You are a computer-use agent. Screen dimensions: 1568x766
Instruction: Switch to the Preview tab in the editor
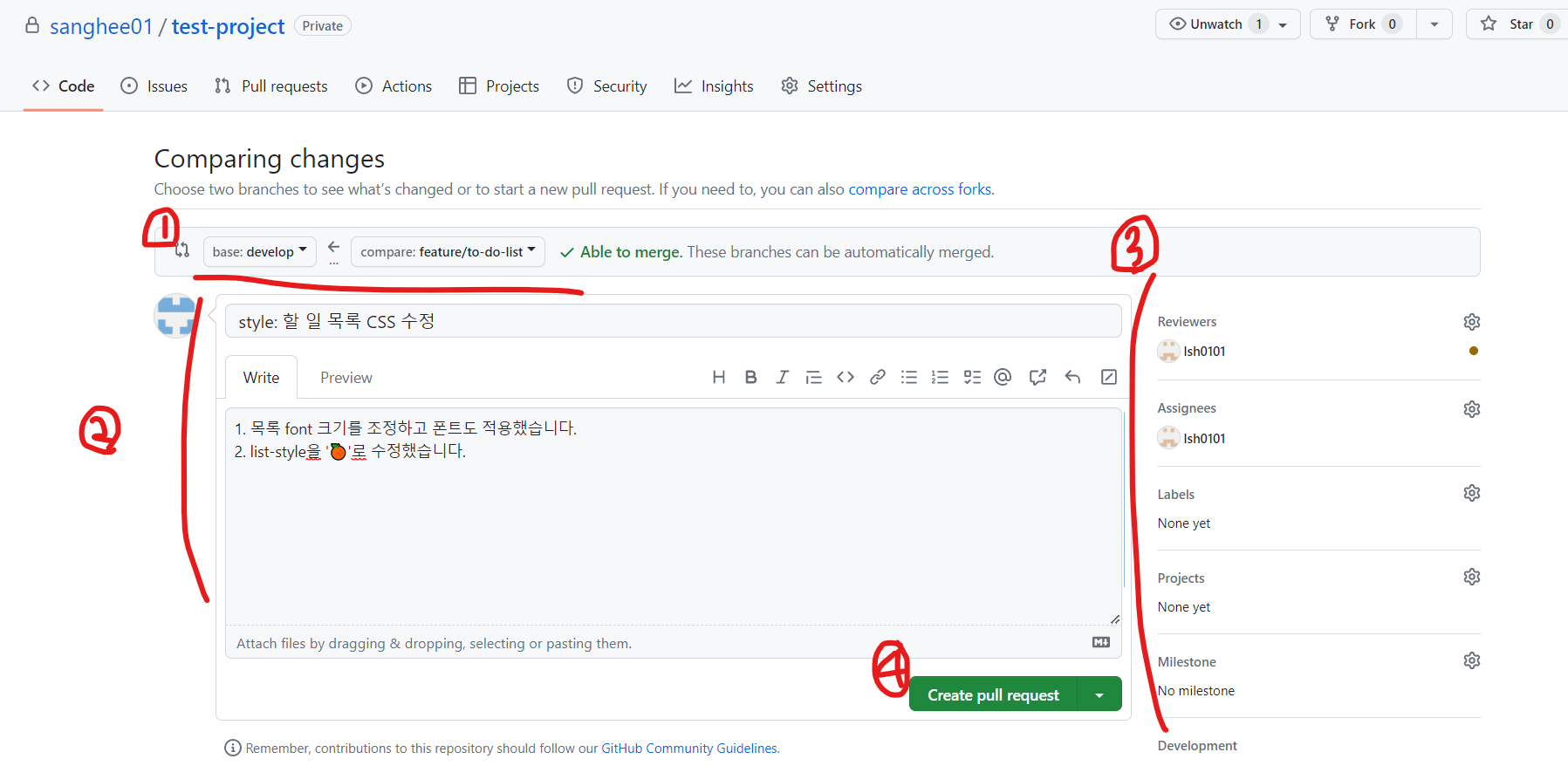346,377
